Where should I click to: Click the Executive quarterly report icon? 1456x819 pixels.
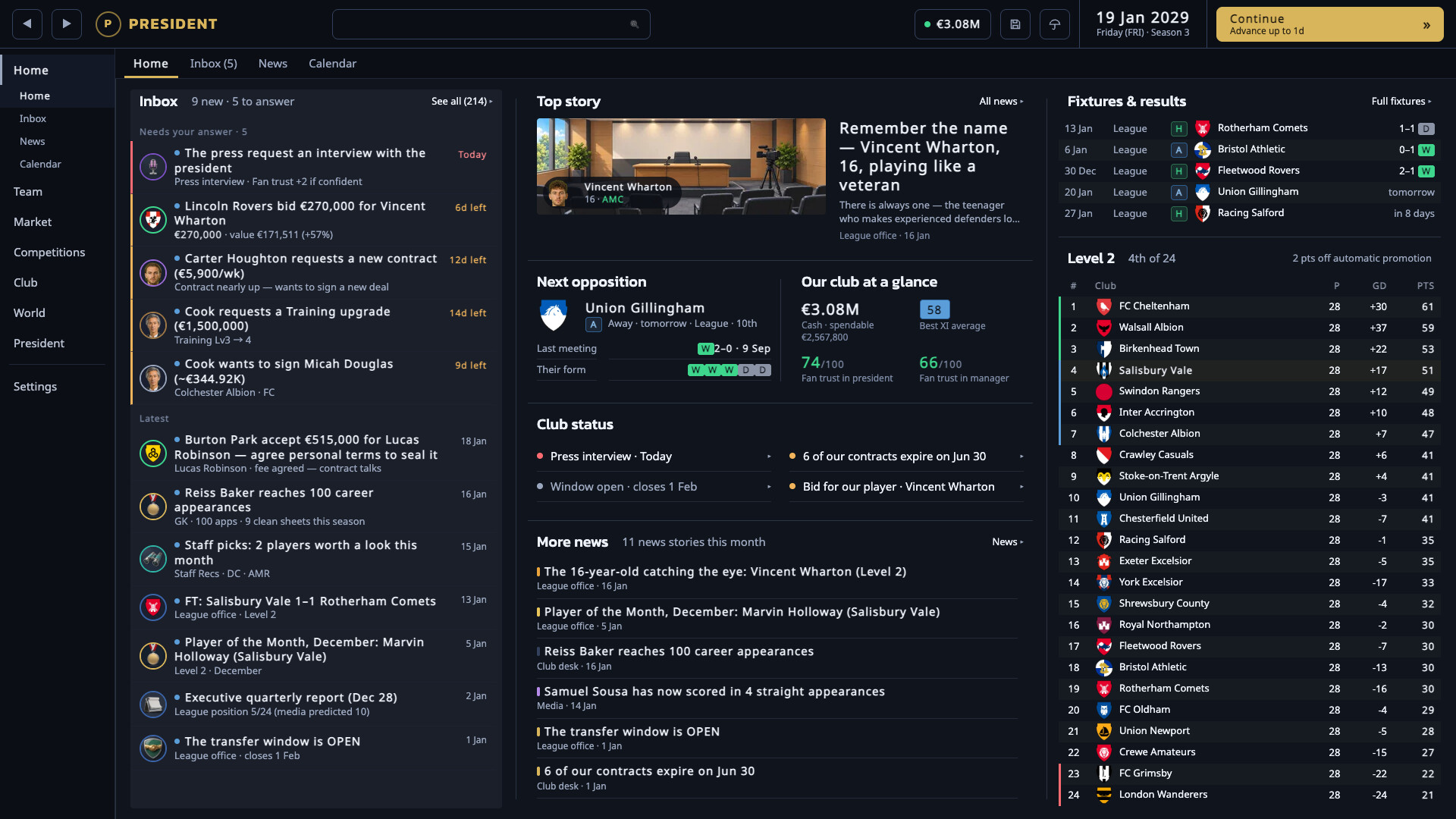[153, 704]
